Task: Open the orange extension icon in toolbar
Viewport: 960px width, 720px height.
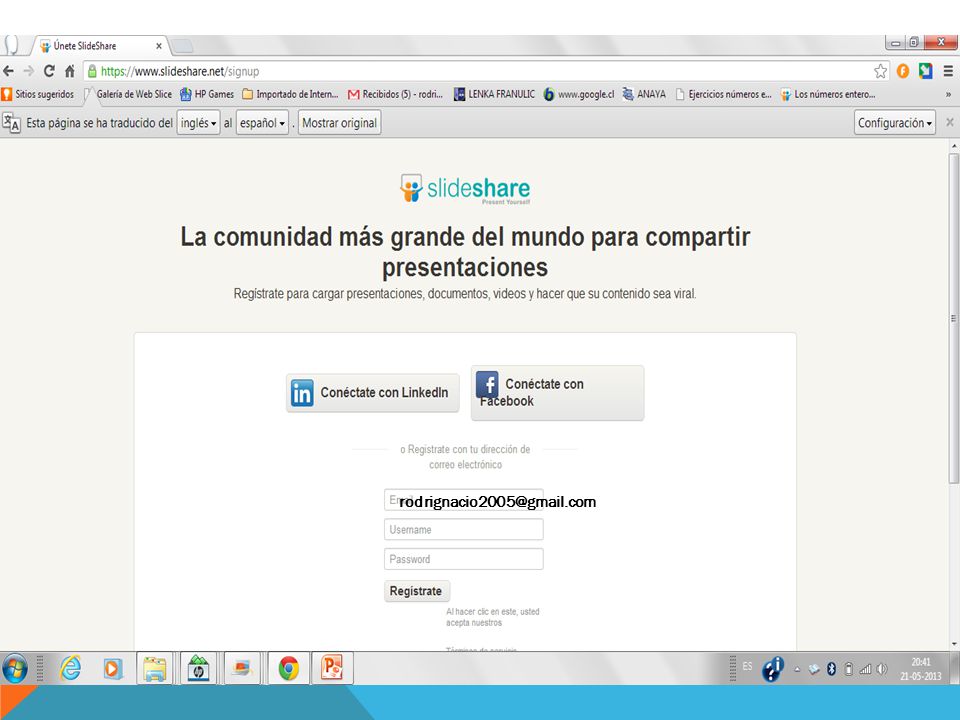Action: click(x=902, y=71)
